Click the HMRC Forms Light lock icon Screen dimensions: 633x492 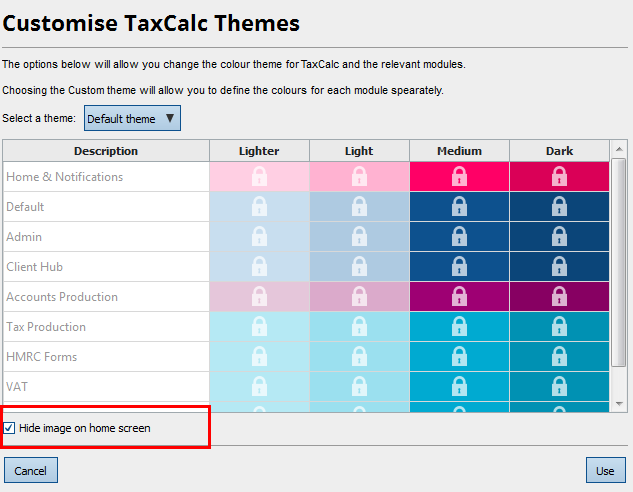click(x=359, y=356)
